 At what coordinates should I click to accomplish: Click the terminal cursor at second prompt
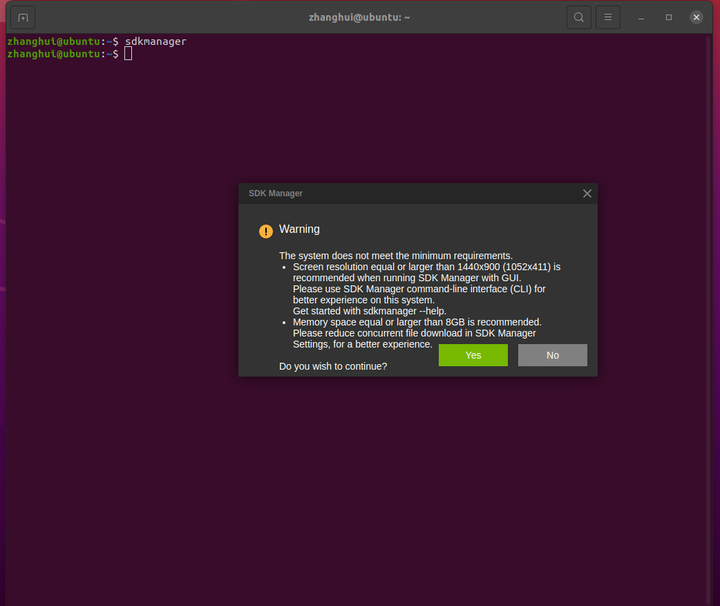128,54
